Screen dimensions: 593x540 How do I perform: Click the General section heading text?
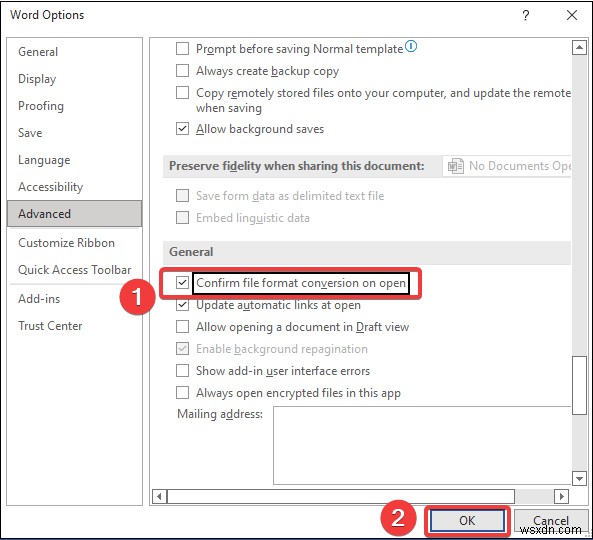coord(191,252)
